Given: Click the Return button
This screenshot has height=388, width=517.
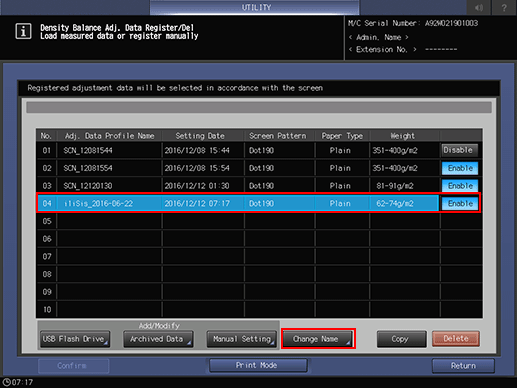Looking at the screenshot, I should point(463,366).
